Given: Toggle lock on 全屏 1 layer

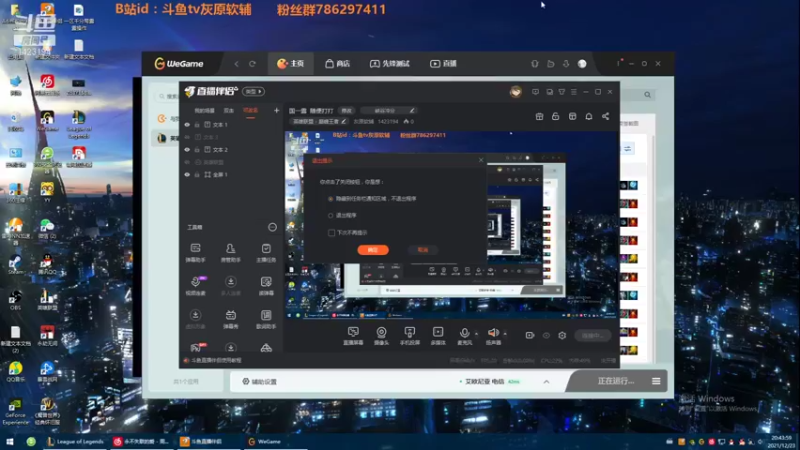Looking at the screenshot, I should [x=197, y=174].
